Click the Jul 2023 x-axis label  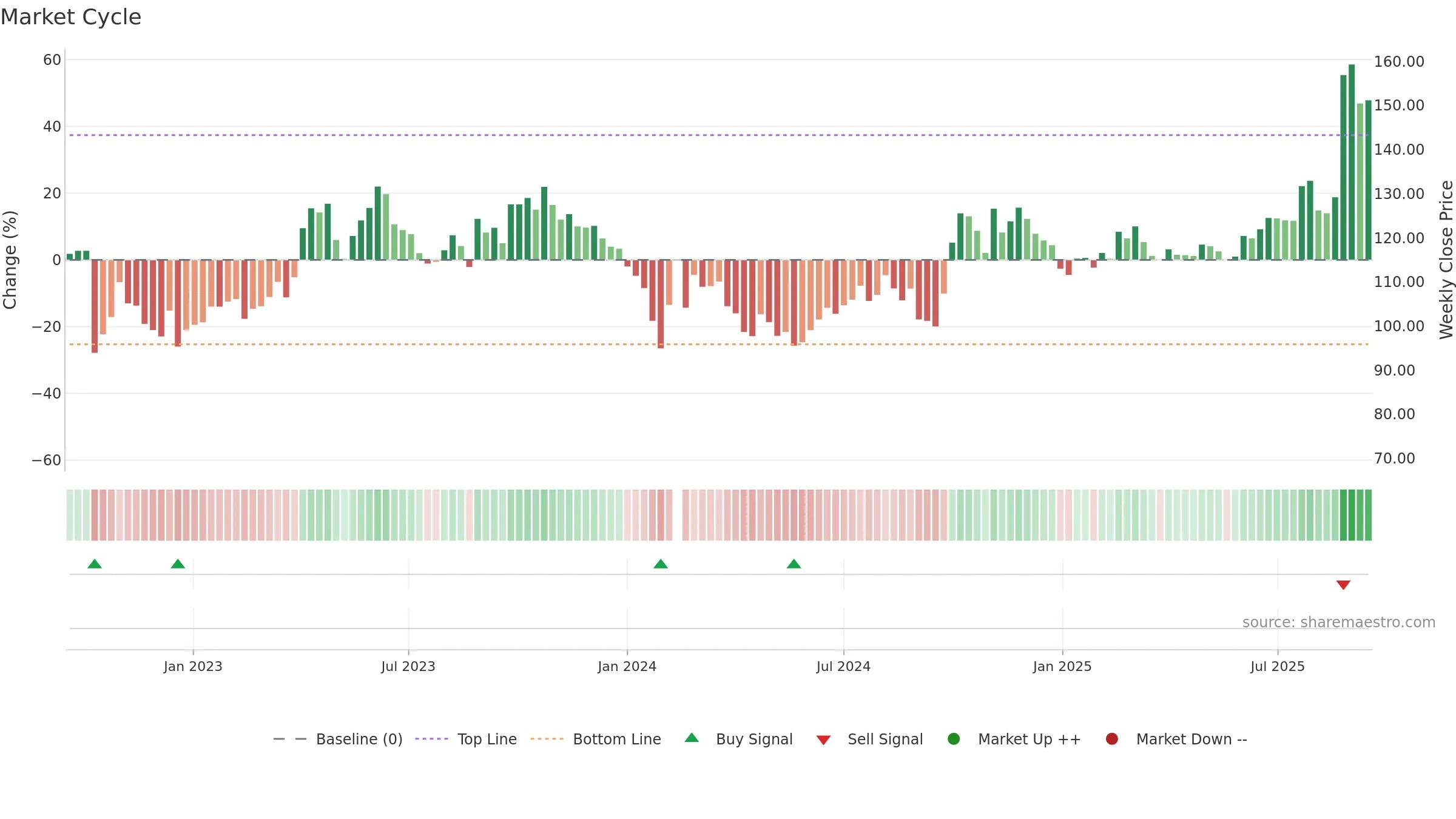point(408,666)
